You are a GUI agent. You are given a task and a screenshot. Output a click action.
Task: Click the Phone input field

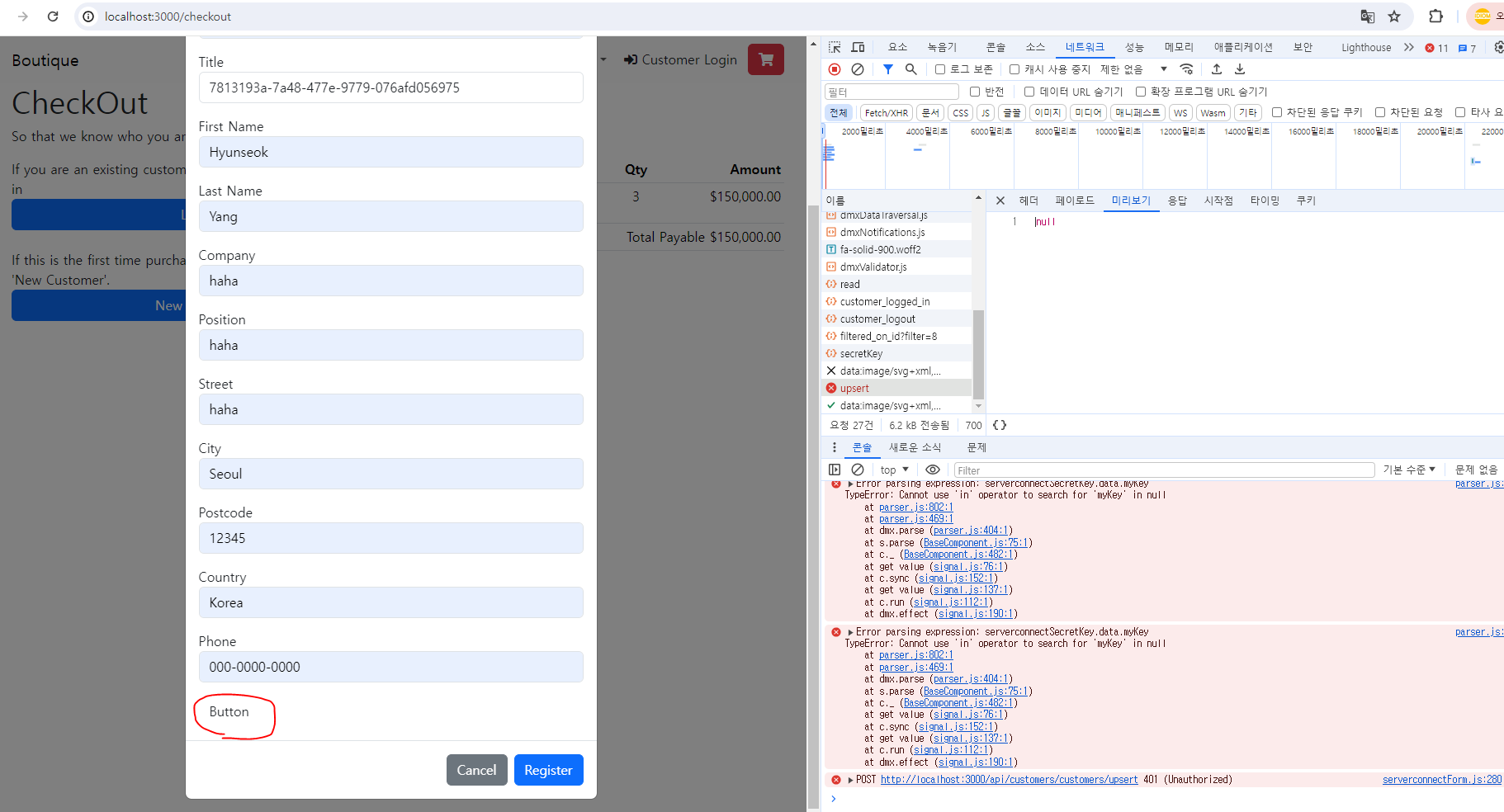coord(390,667)
